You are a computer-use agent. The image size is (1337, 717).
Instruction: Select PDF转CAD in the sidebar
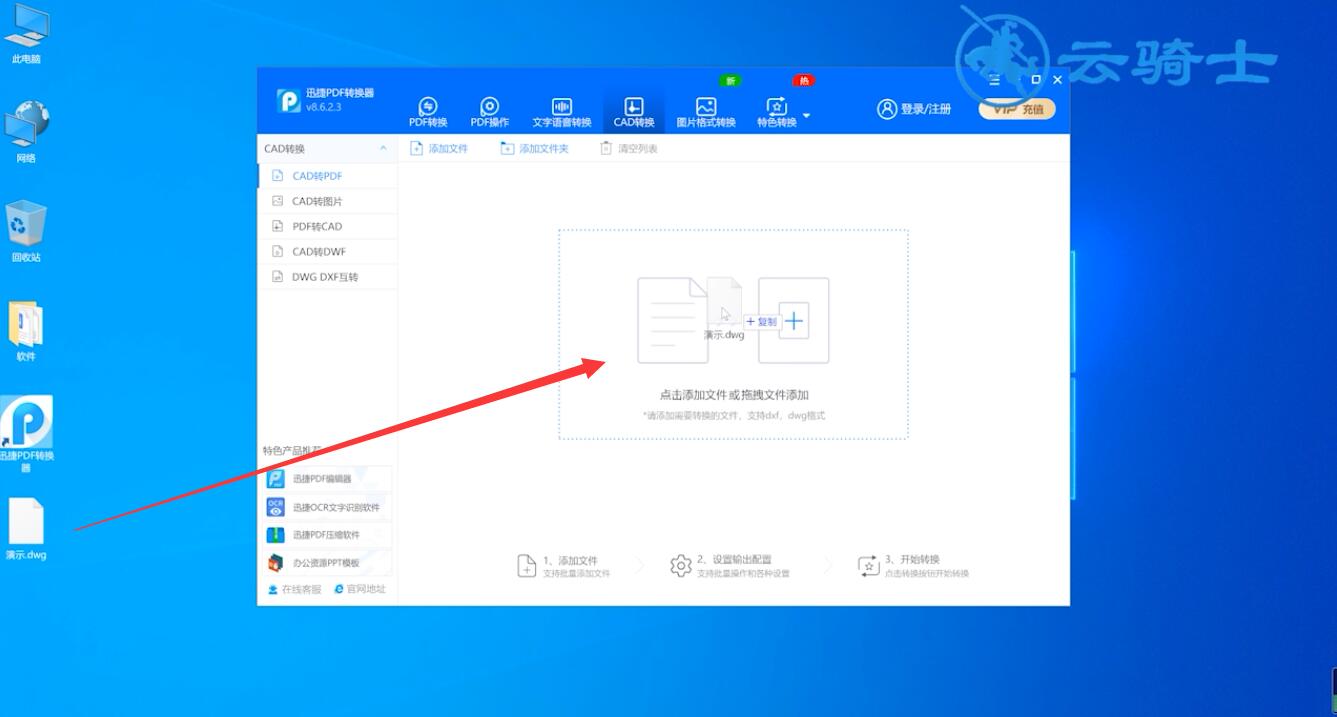point(328,226)
